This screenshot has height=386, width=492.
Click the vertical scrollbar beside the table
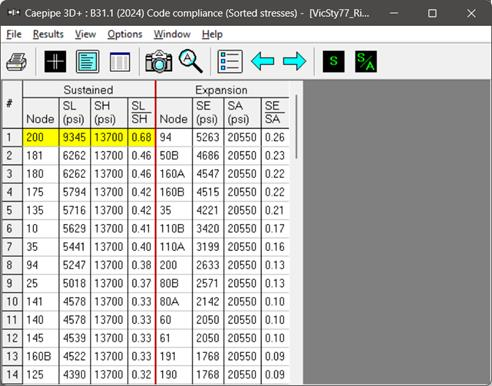point(296,127)
